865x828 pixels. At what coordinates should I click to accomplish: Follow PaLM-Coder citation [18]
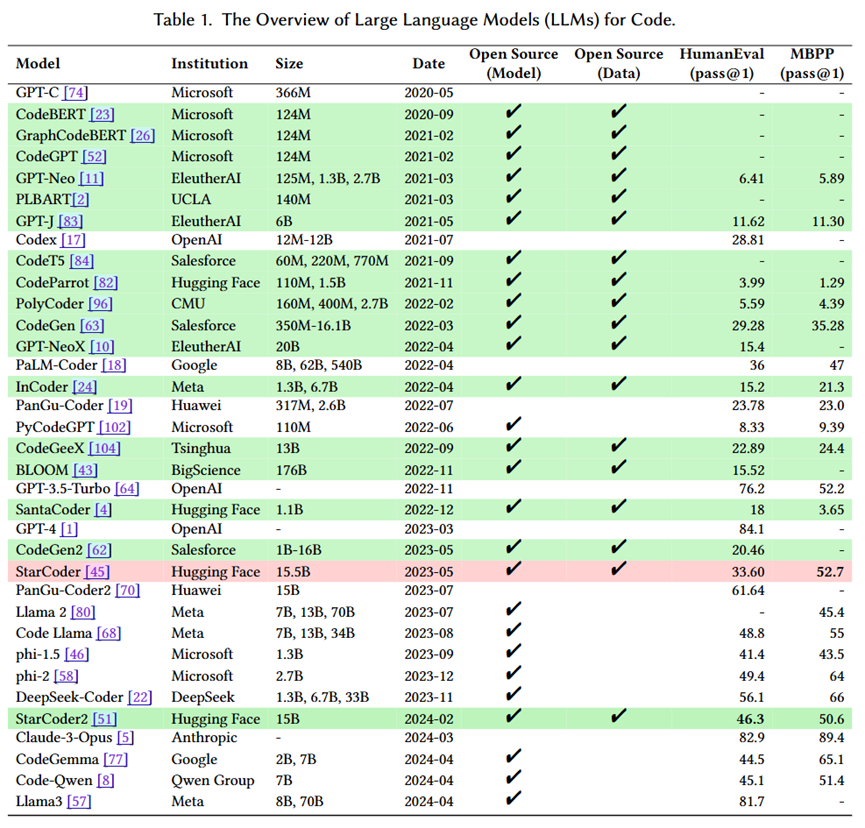click(114, 365)
